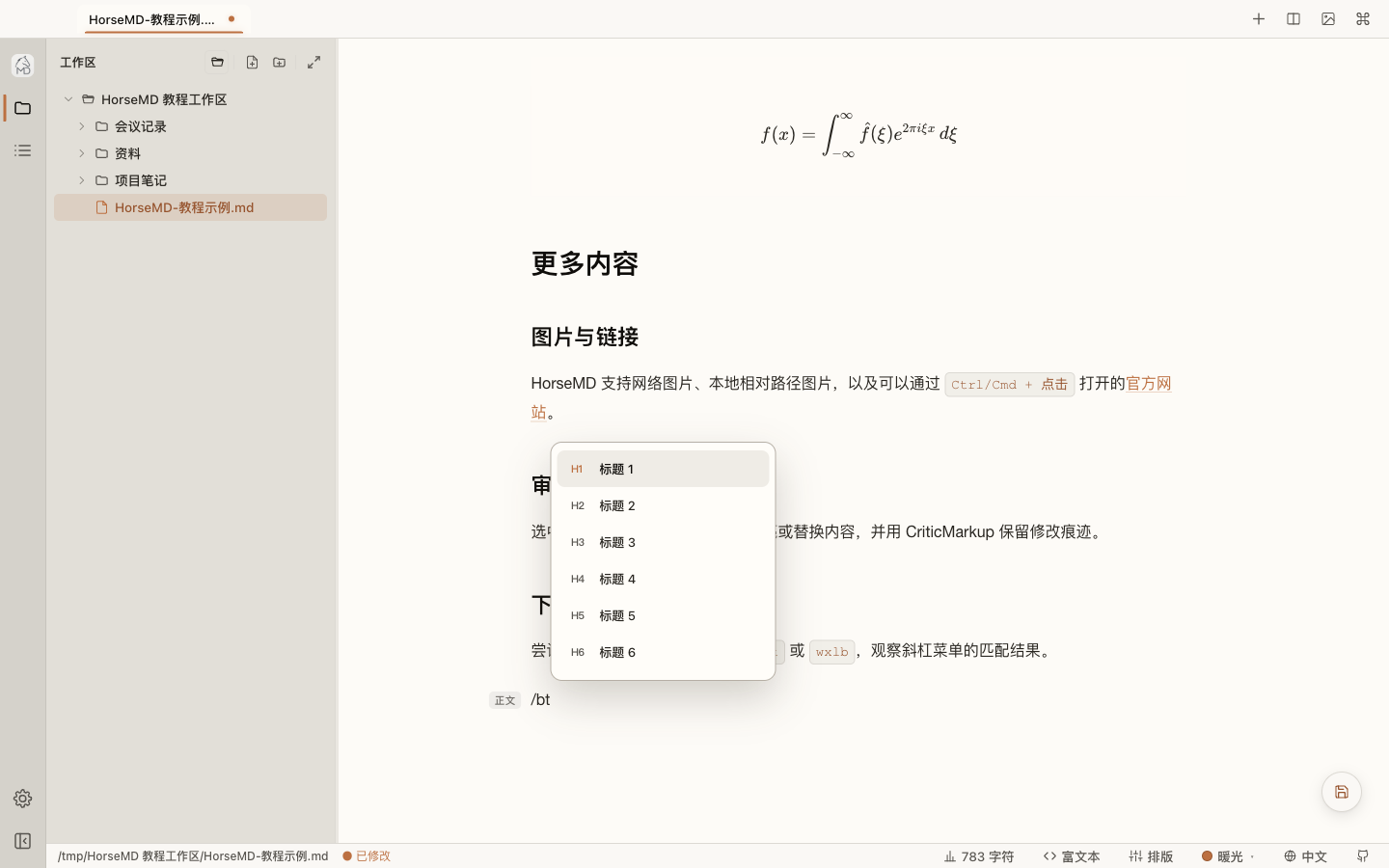Click the open-folder icon in workspace header
The image size is (1389, 868).
point(217,63)
